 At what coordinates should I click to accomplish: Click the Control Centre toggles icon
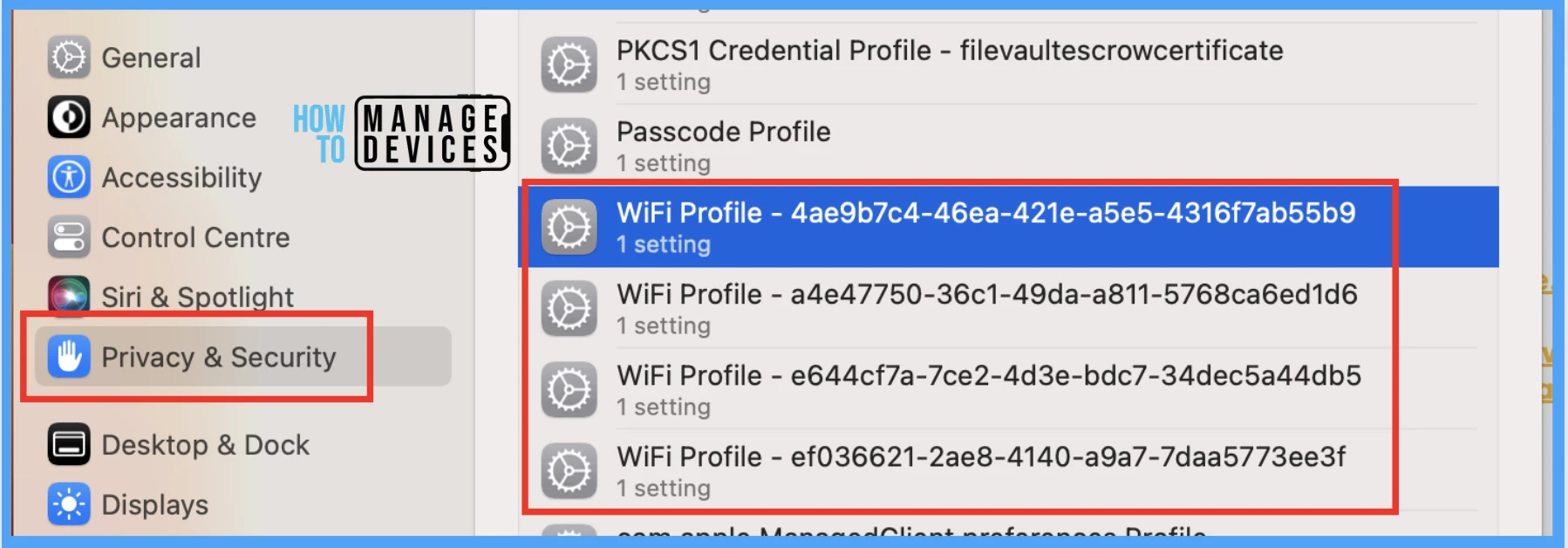[69, 236]
